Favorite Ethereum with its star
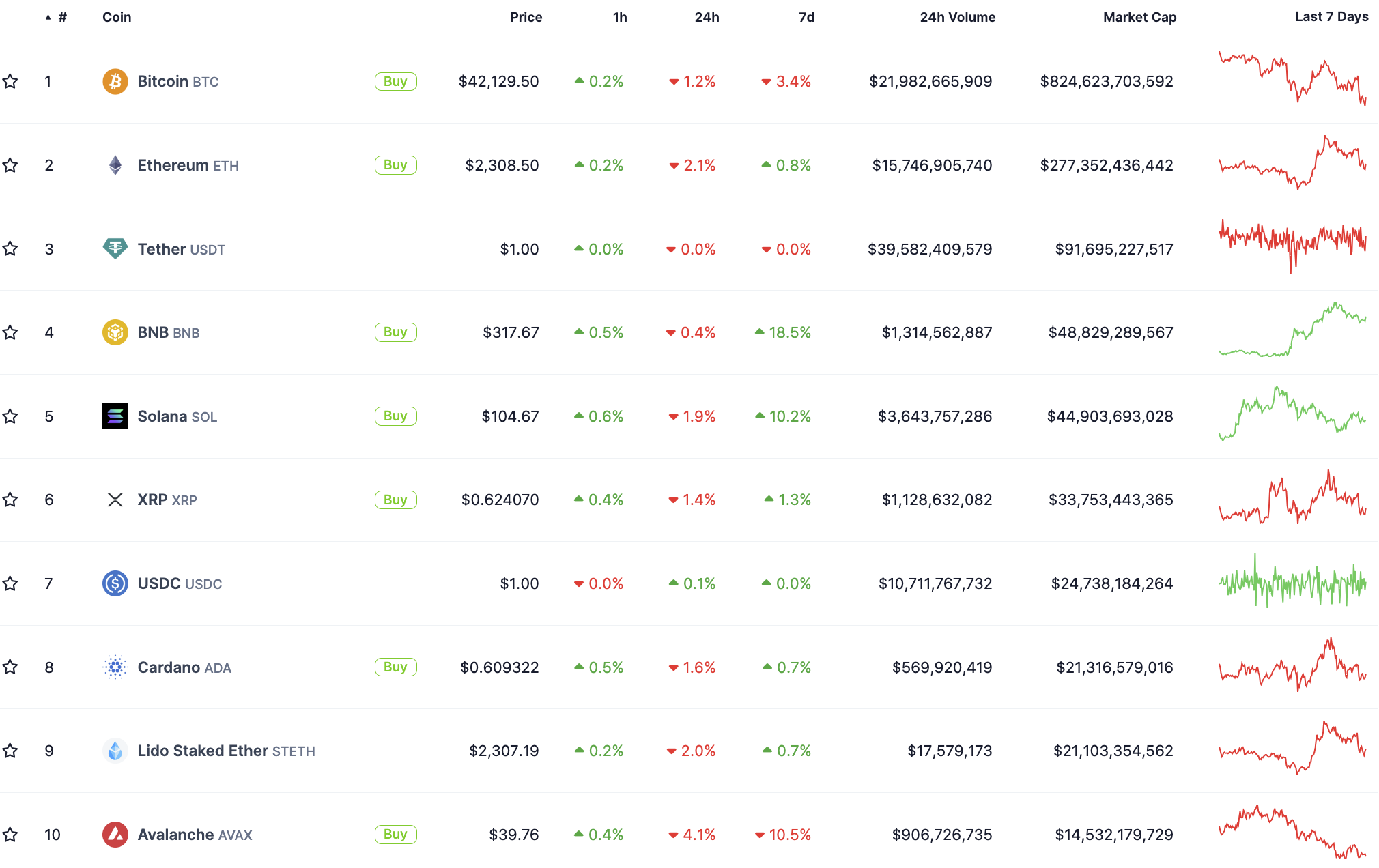 10,165
